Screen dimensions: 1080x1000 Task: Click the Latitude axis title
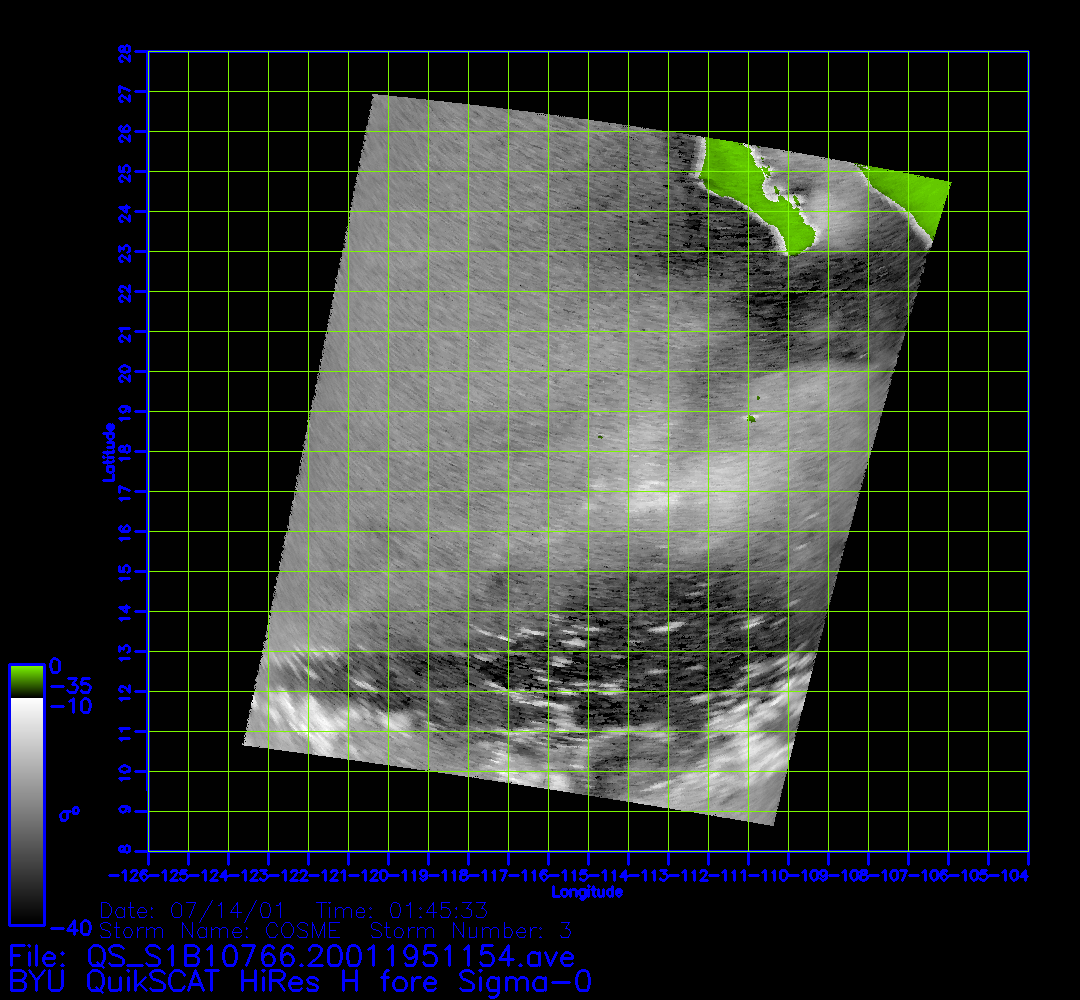(107, 452)
